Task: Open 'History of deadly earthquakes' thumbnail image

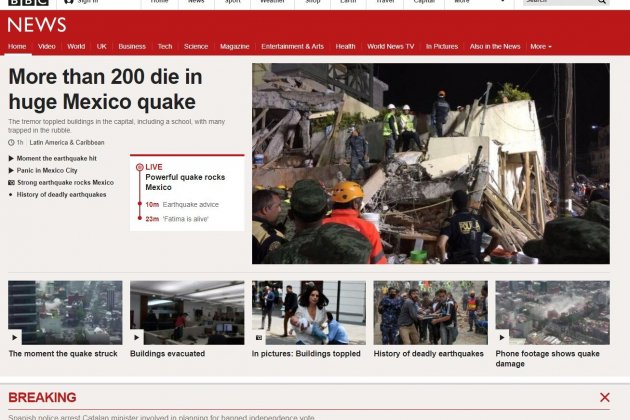Action: 431,313
